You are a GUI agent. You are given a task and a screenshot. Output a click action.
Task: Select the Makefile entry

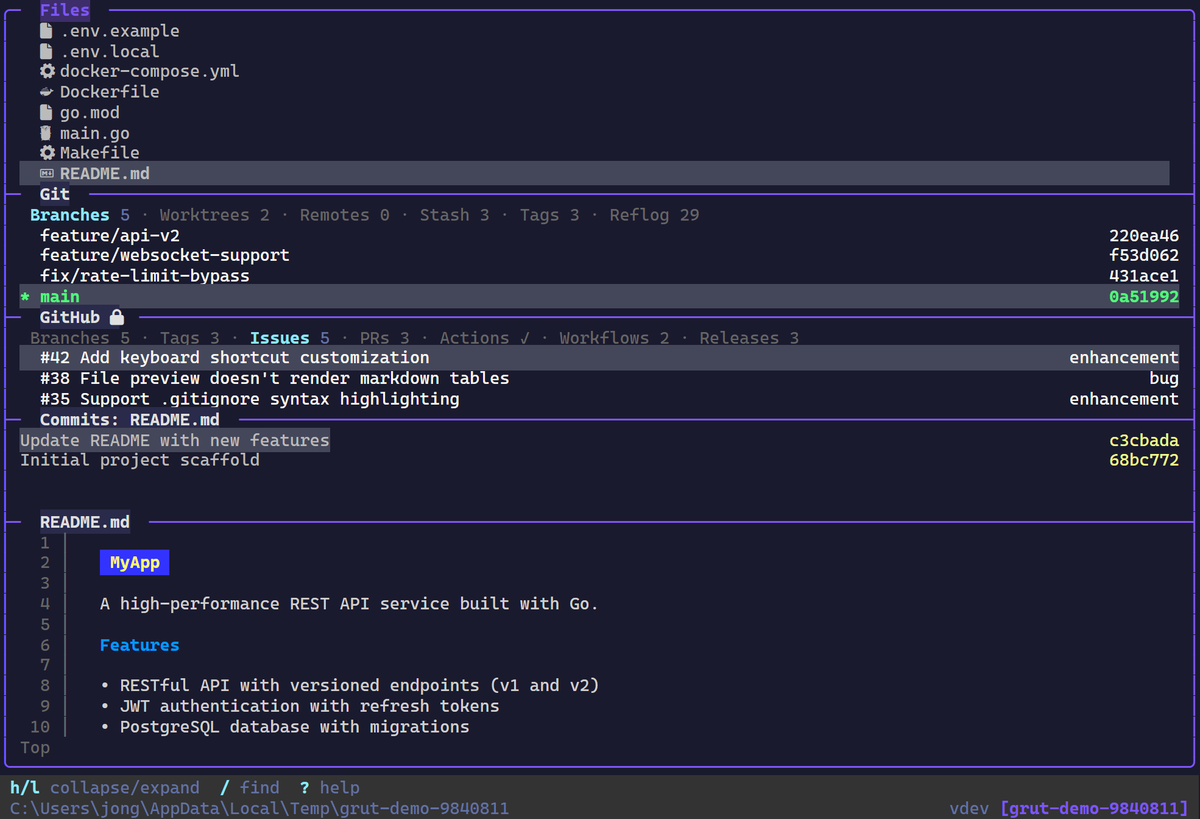[x=100, y=153]
